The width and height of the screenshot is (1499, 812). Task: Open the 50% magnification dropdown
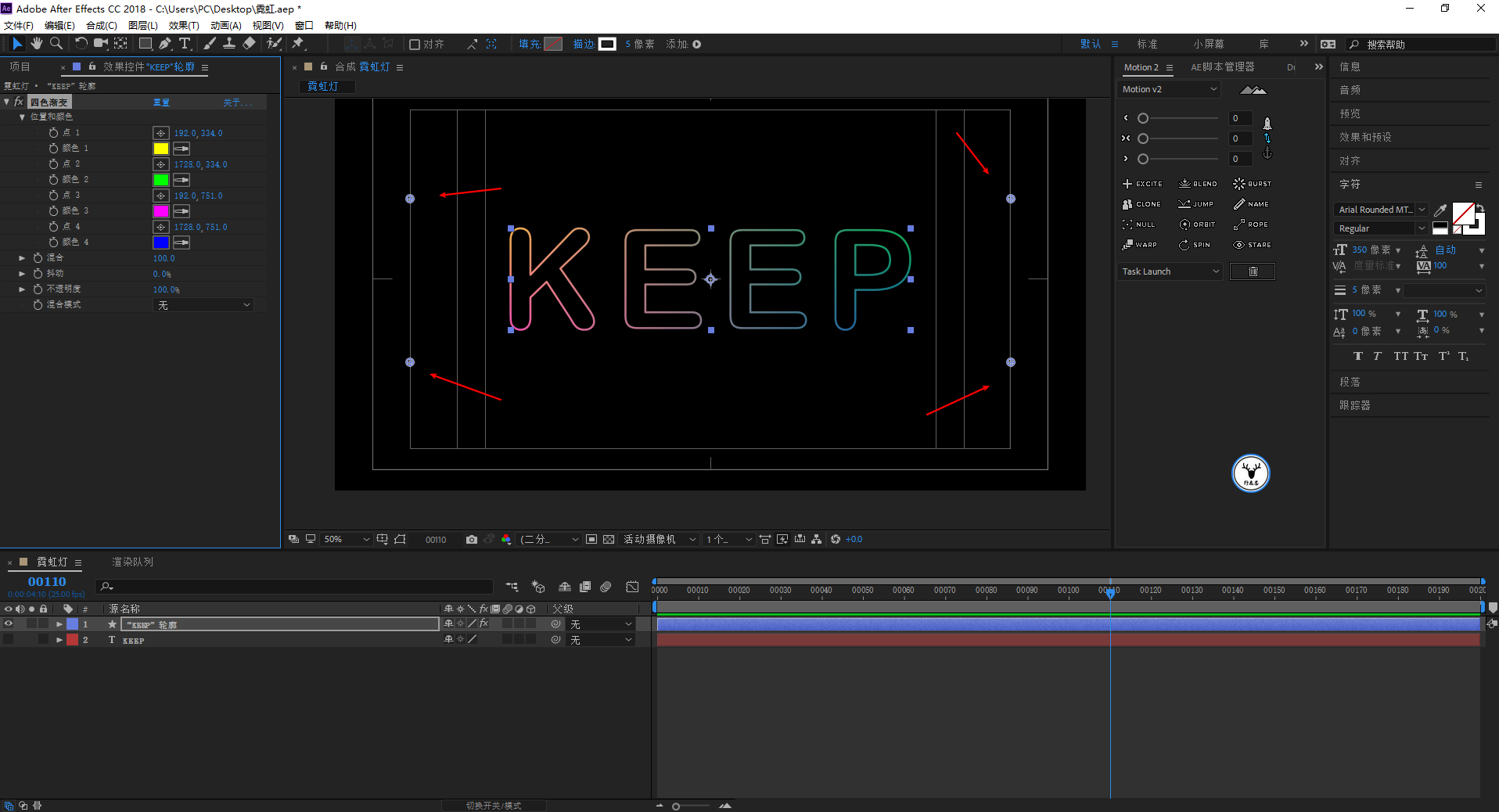[x=347, y=540]
